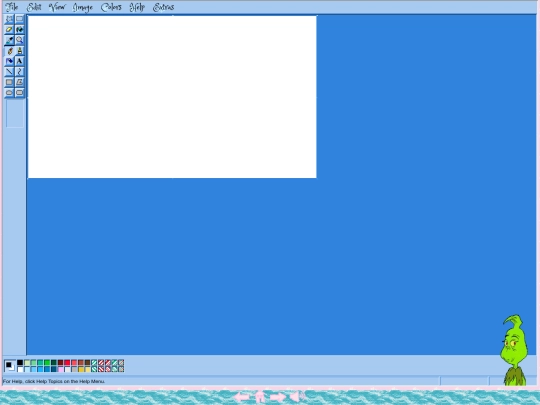Screen dimensions: 540x405
Task: Pick the bright green color swatch
Action: (47, 362)
